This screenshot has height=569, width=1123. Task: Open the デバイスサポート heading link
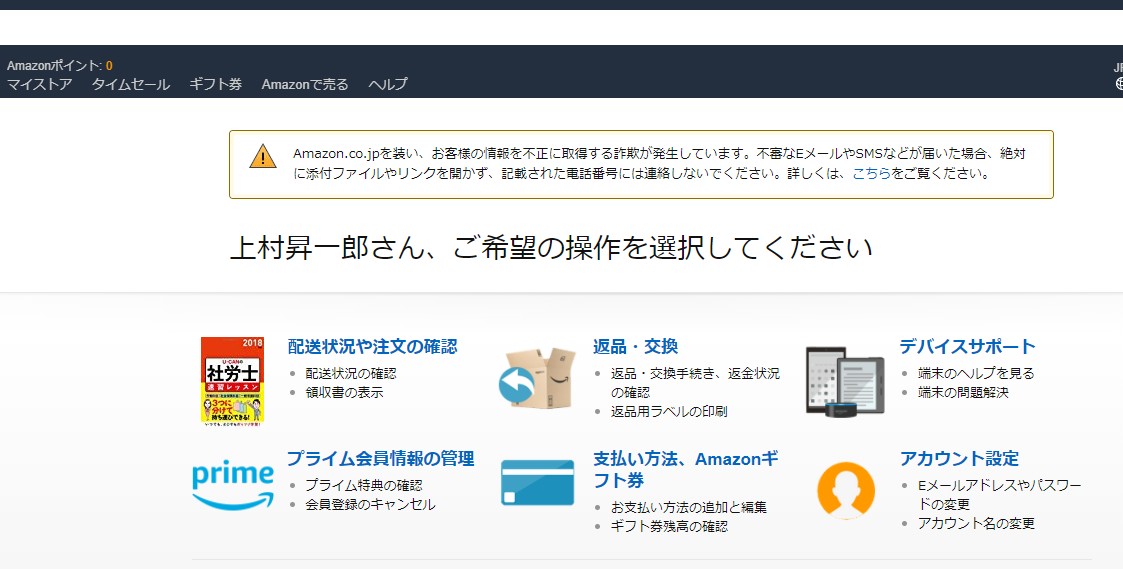pyautogui.click(x=968, y=347)
